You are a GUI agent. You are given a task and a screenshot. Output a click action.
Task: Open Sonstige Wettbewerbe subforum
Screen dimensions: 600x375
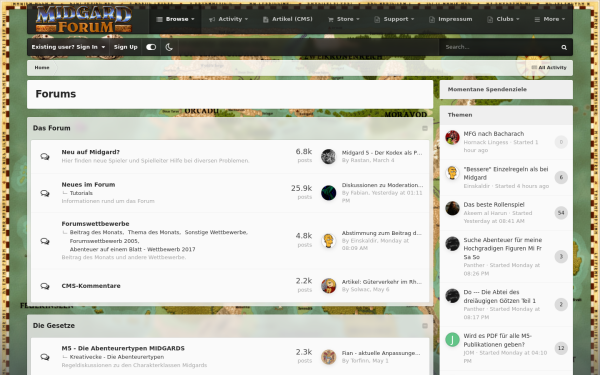click(x=216, y=233)
